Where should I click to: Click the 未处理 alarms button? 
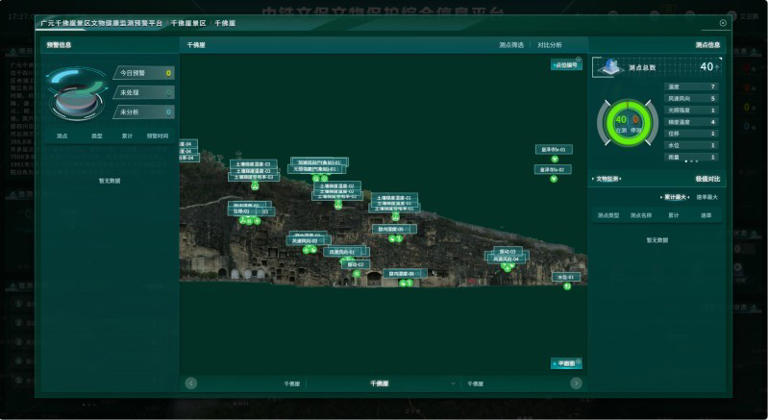(x=141, y=92)
